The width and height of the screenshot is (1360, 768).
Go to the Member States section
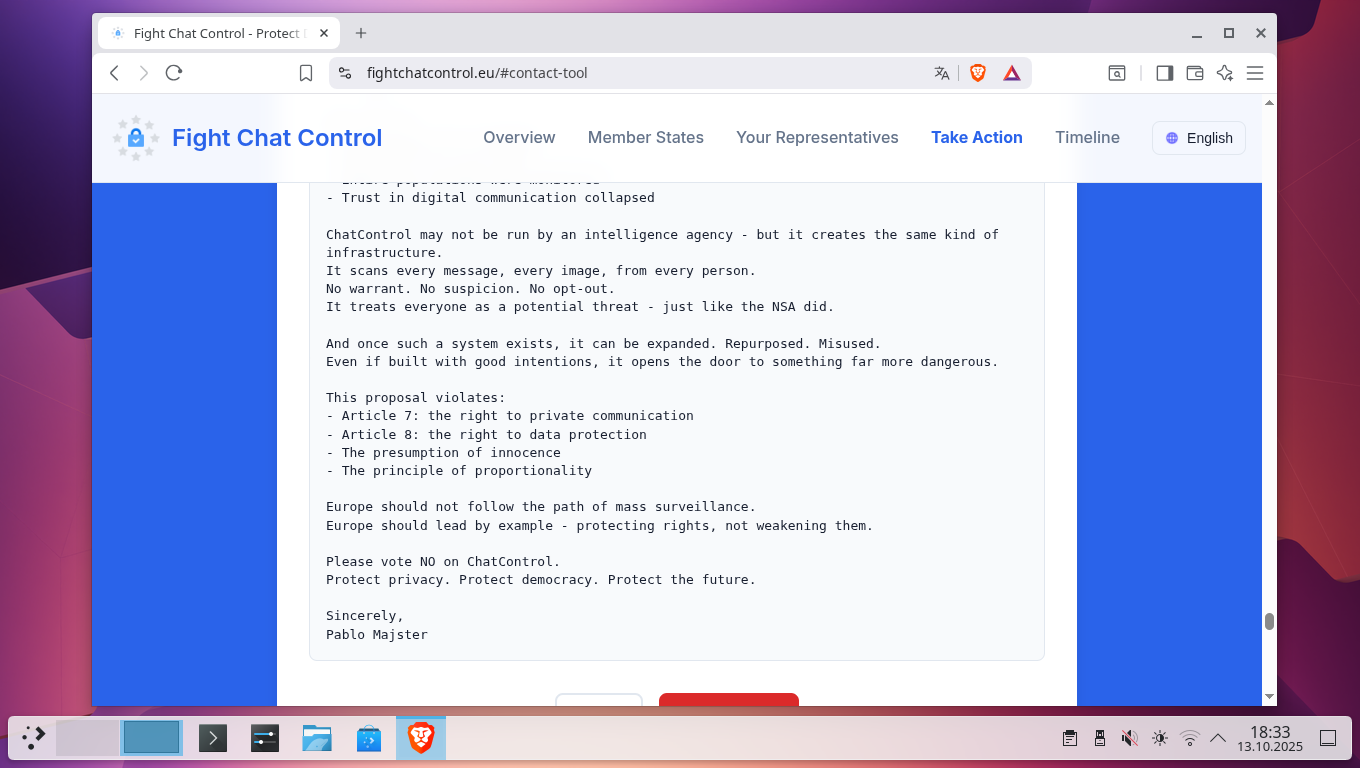point(645,138)
